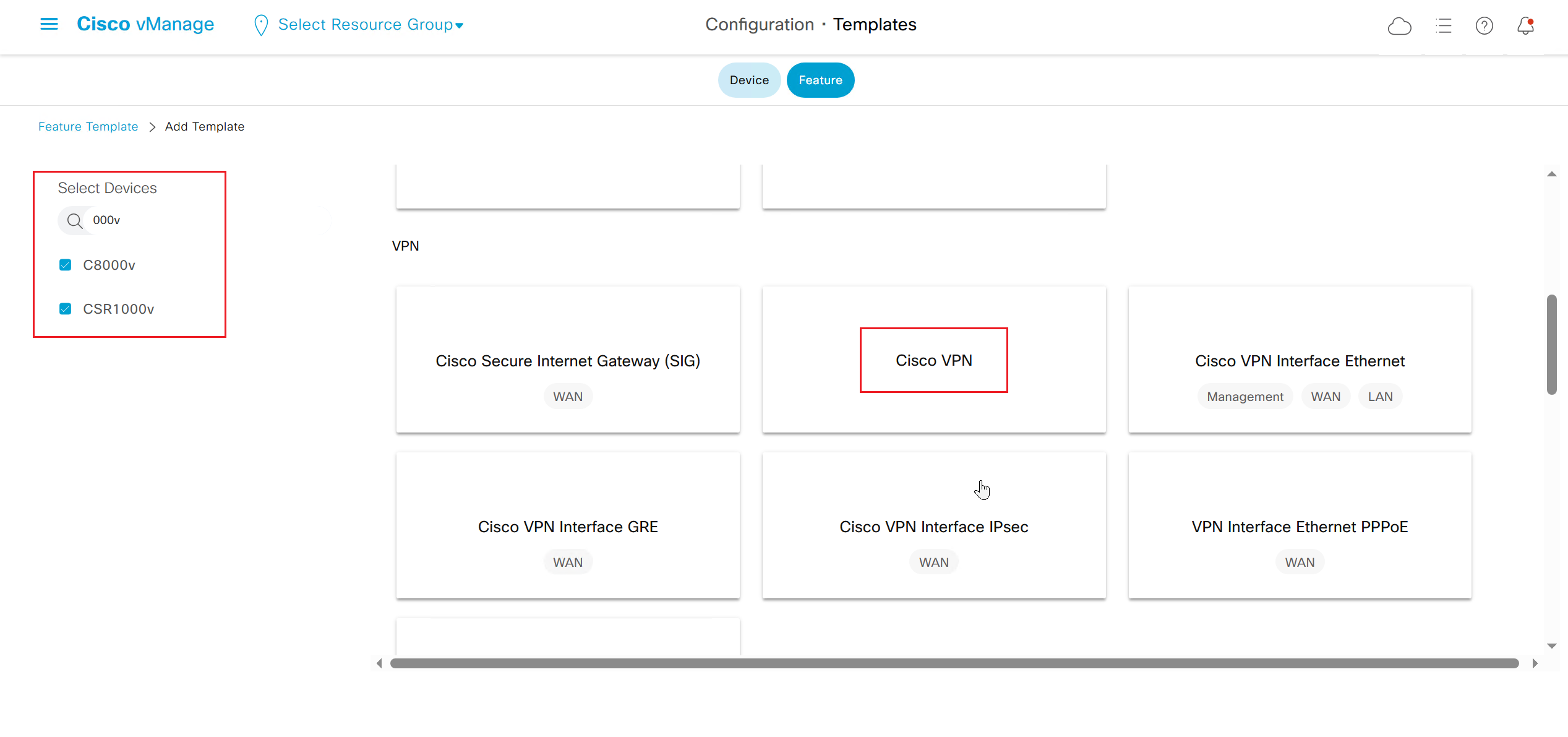Expand the Select Resource Group dropdown
The height and width of the screenshot is (737, 1568).
tap(371, 25)
